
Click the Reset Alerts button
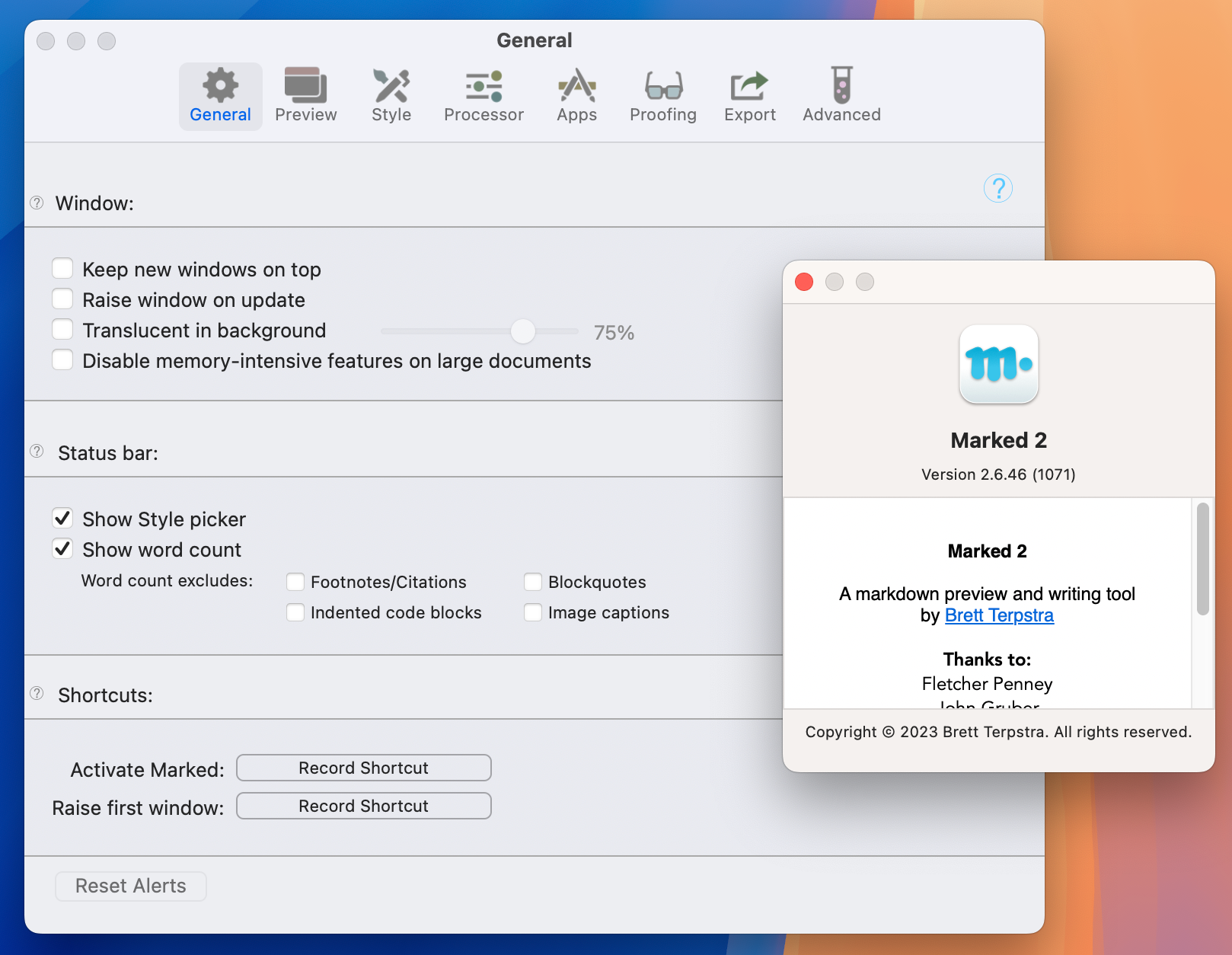tap(130, 886)
